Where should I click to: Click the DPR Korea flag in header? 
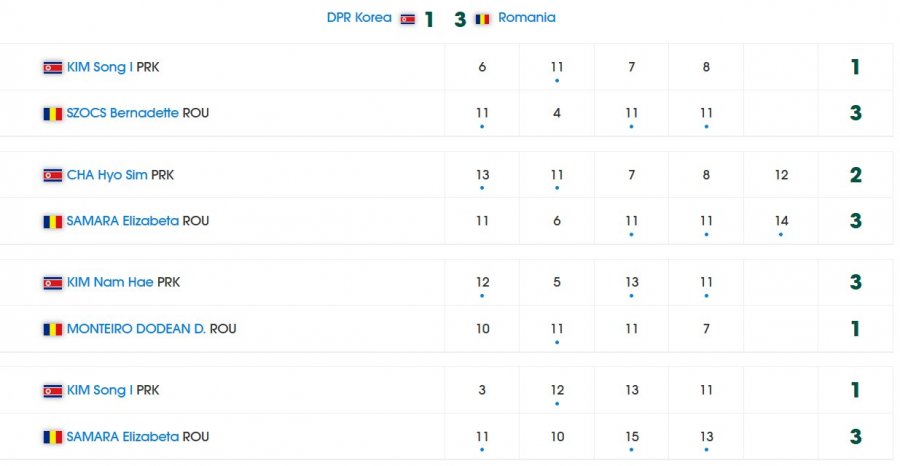408,19
